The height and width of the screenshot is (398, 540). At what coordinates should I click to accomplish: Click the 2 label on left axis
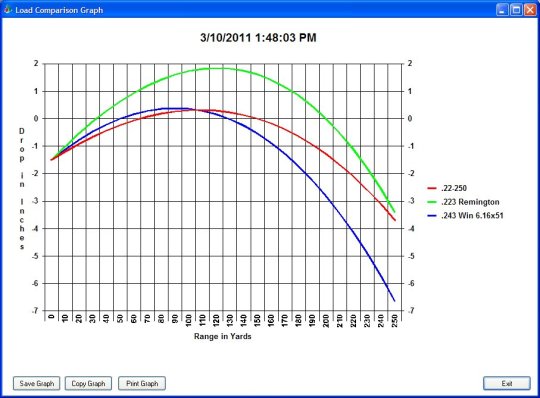pyautogui.click(x=36, y=63)
